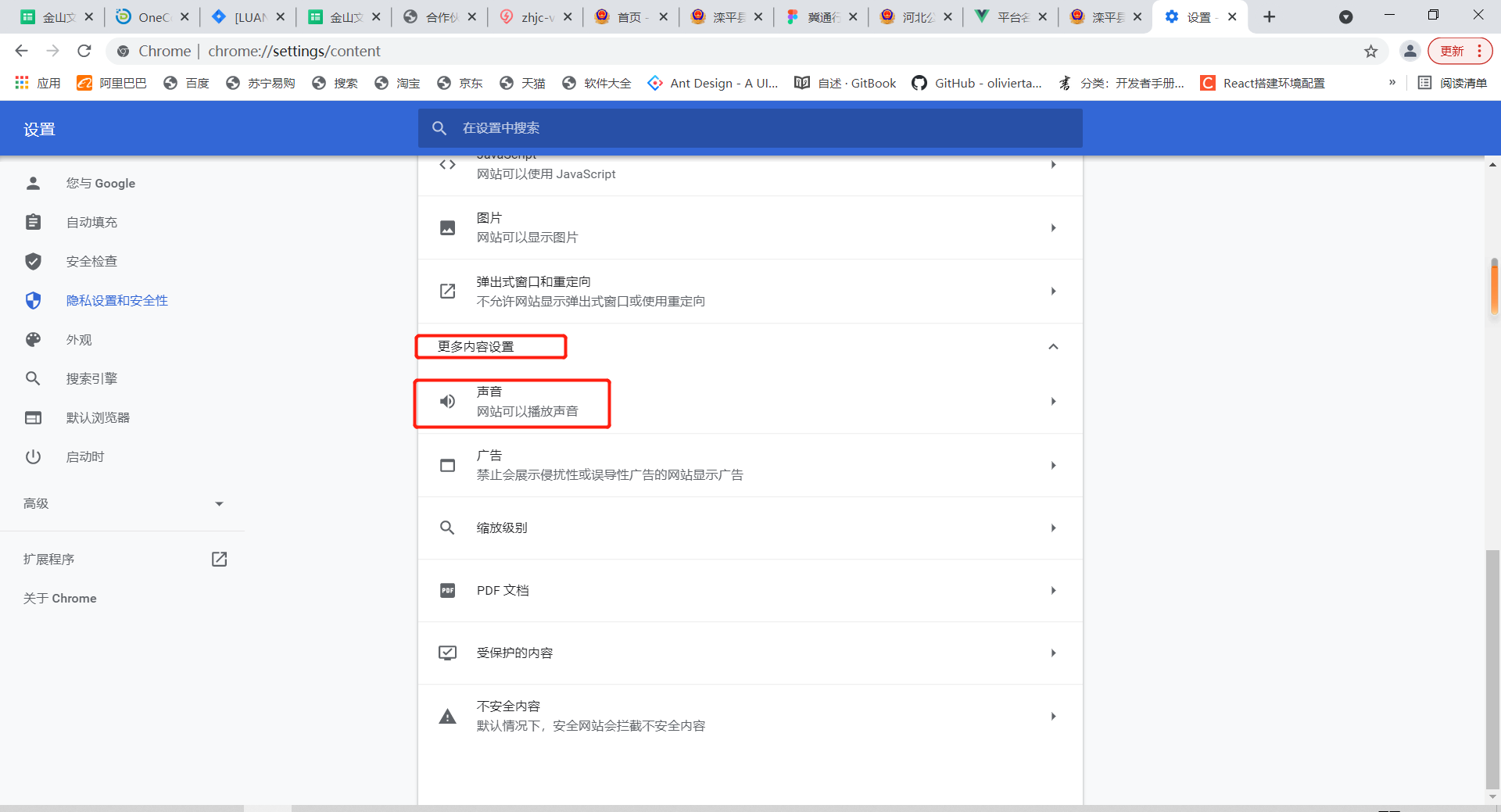Screen dimensions: 1501x812
Task: Show more bookmarks with the overflow chevron
Action: 1392,82
